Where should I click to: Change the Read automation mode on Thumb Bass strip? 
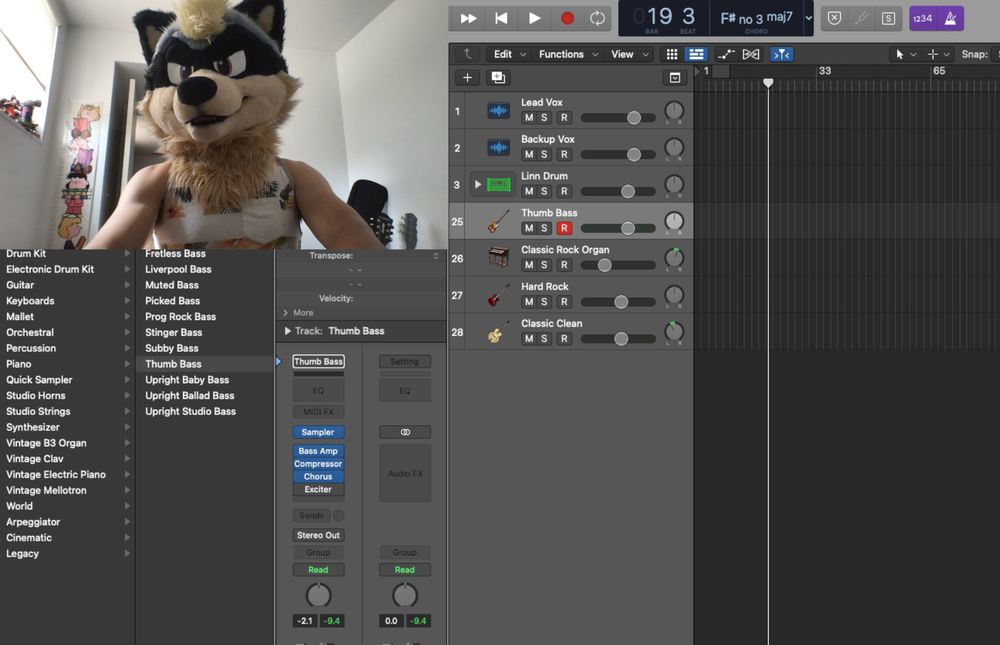pos(318,570)
